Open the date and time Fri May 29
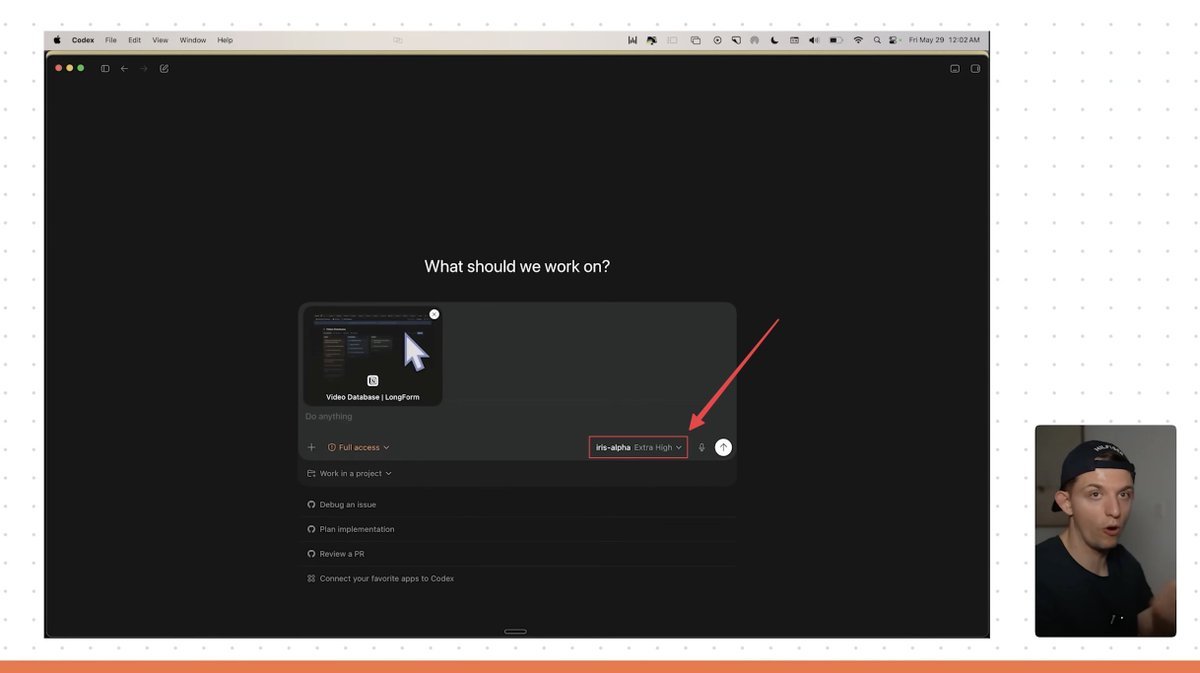Viewport: 1200px width, 673px height. point(945,40)
